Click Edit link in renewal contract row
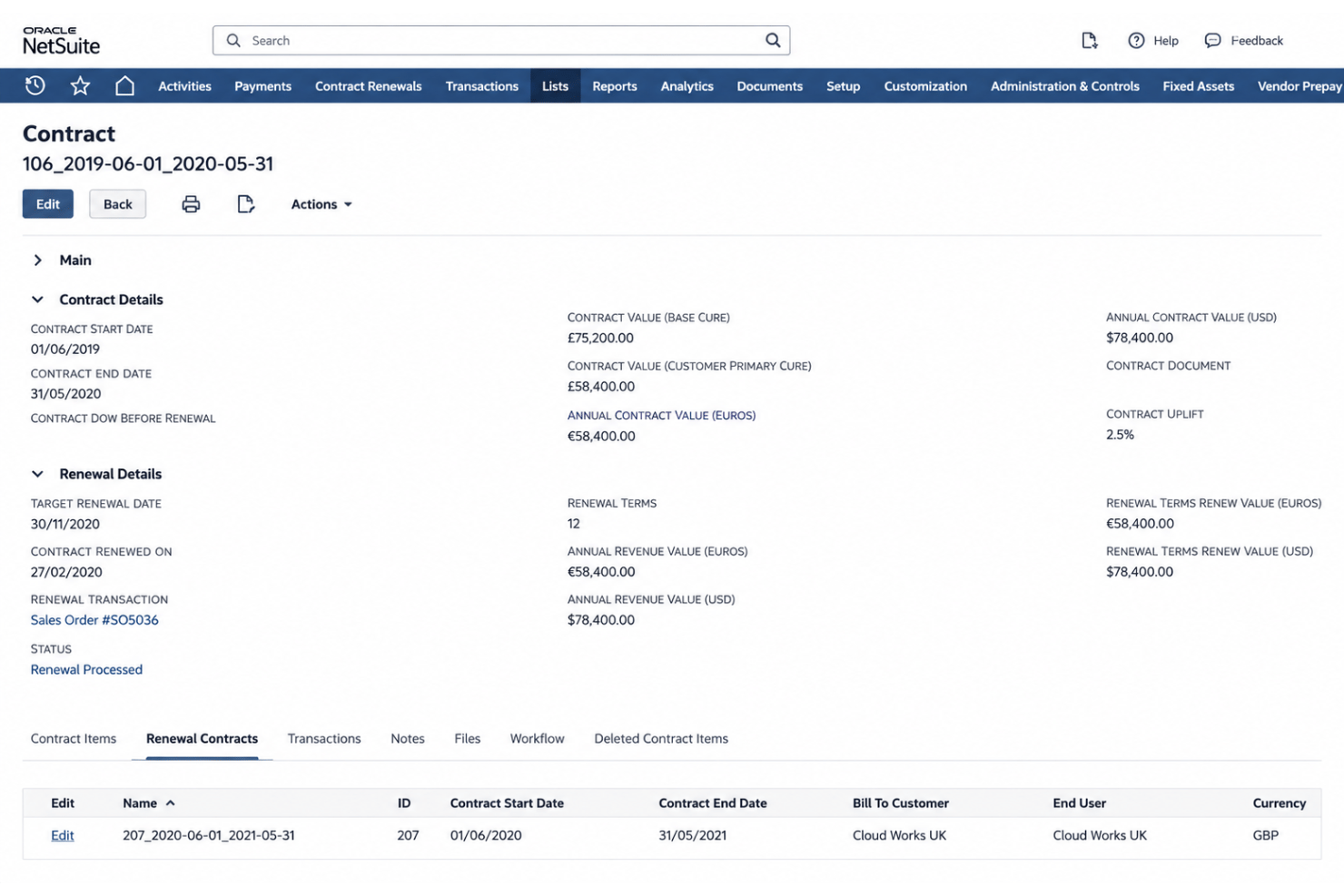 point(63,835)
